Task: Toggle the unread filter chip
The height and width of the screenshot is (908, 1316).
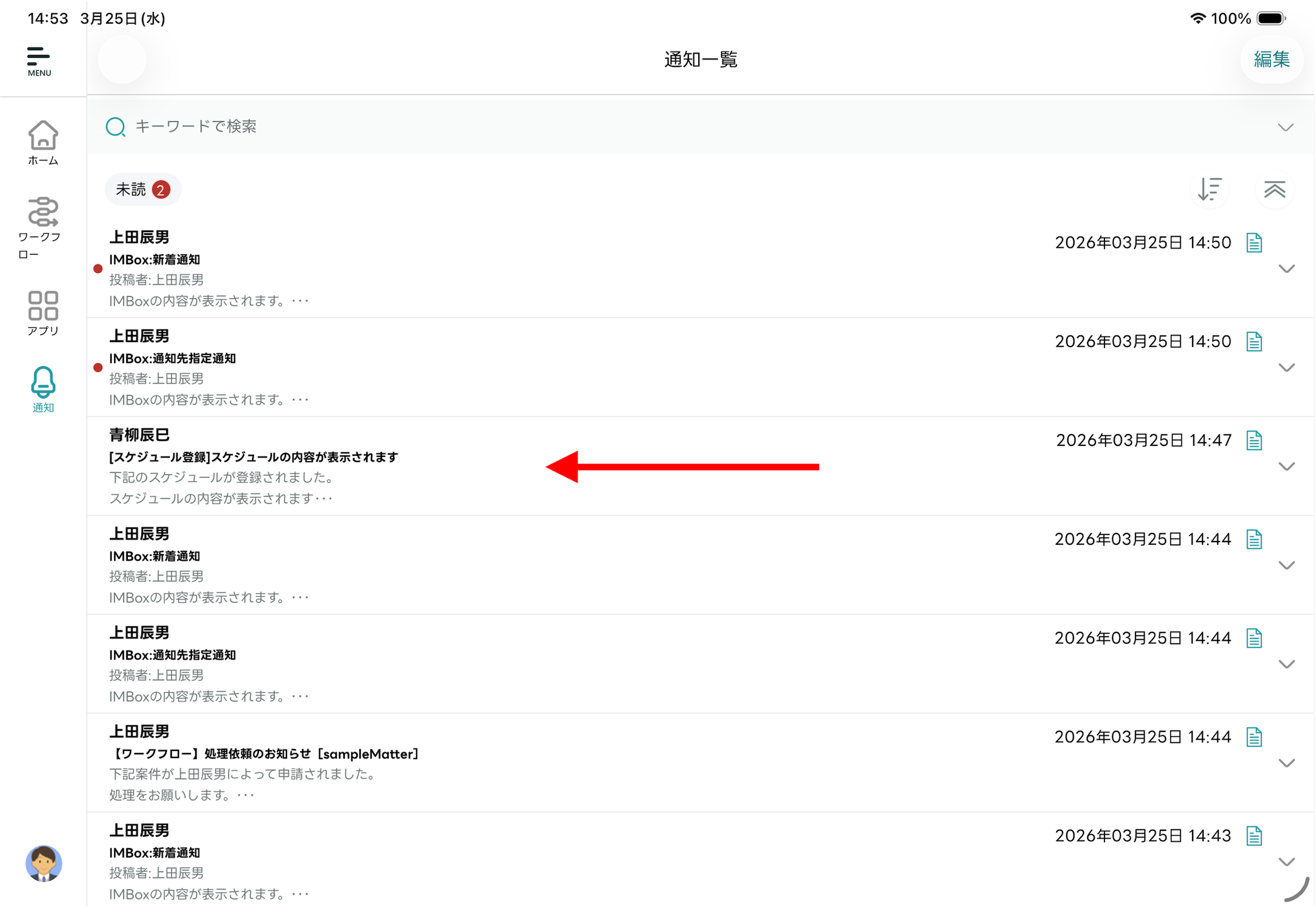Action: [142, 189]
